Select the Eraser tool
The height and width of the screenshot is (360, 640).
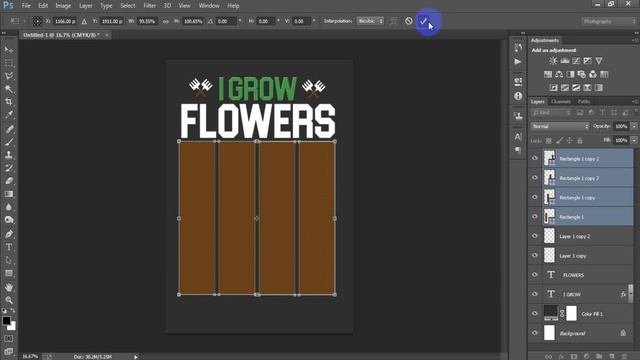[9, 181]
